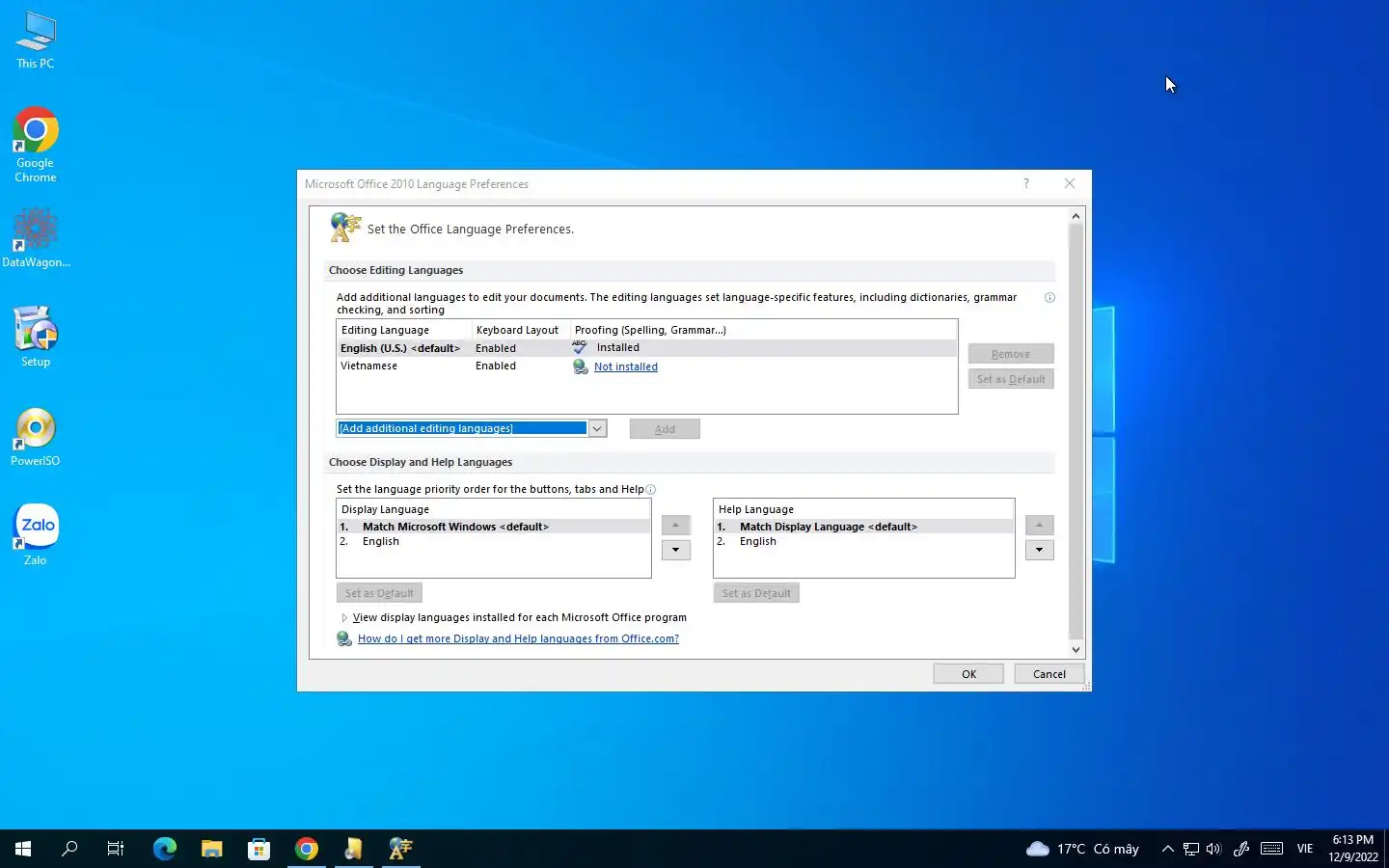Open Zalo desktop shortcut
This screenshot has height=868, width=1389.
(36, 534)
